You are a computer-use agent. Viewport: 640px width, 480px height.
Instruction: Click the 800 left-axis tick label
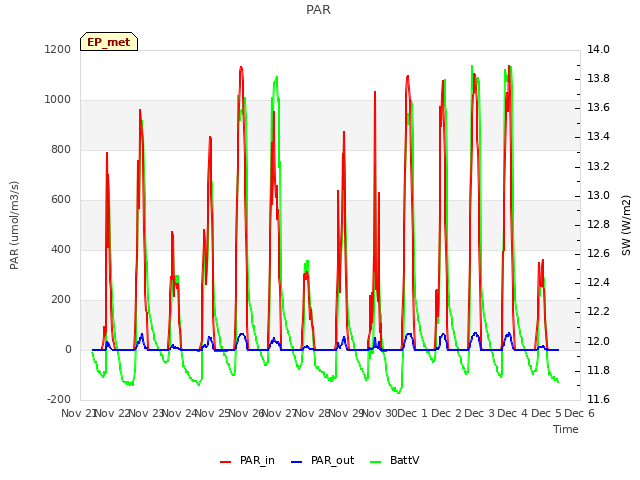(61, 149)
